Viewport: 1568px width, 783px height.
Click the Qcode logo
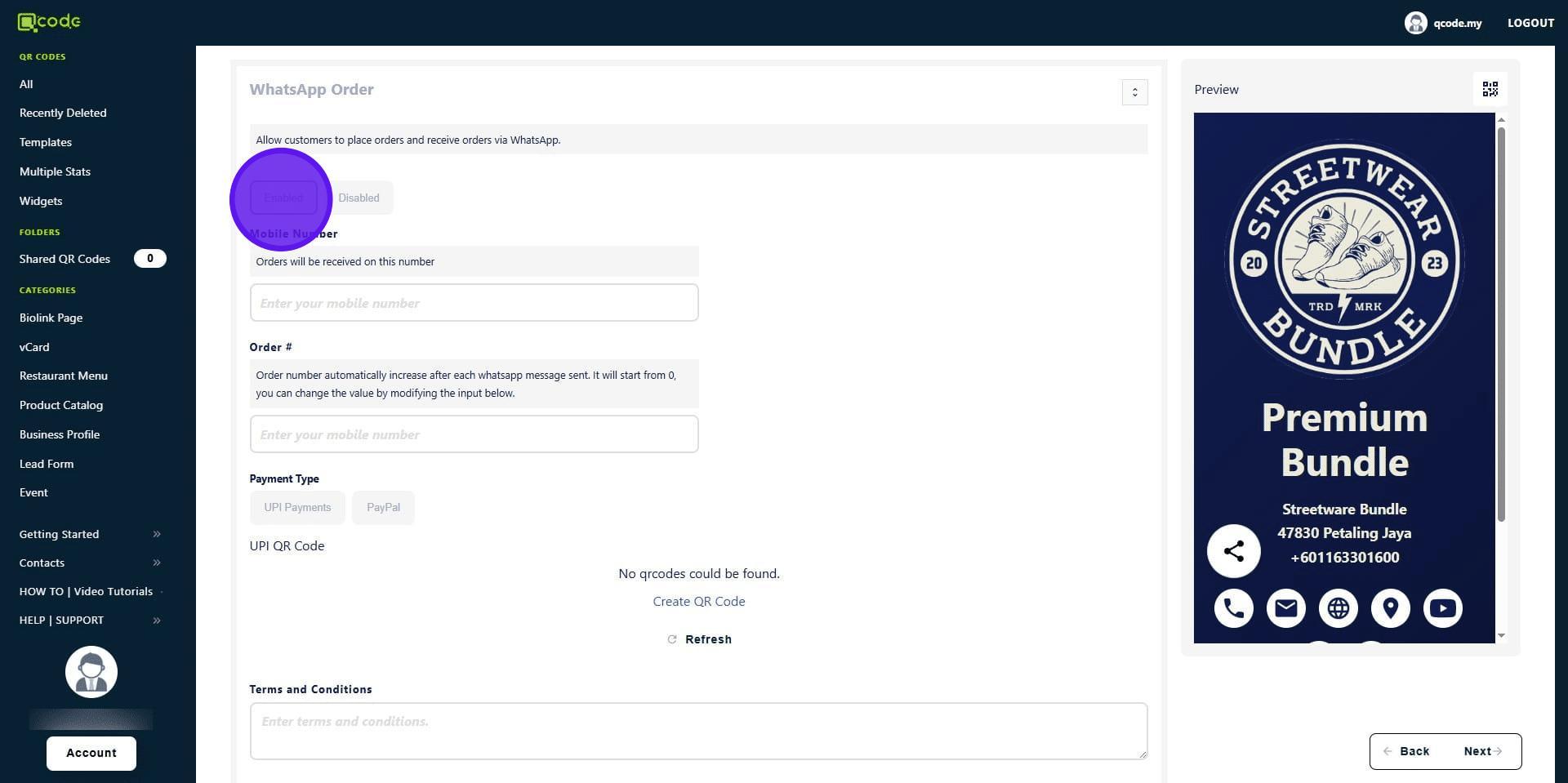point(49,22)
